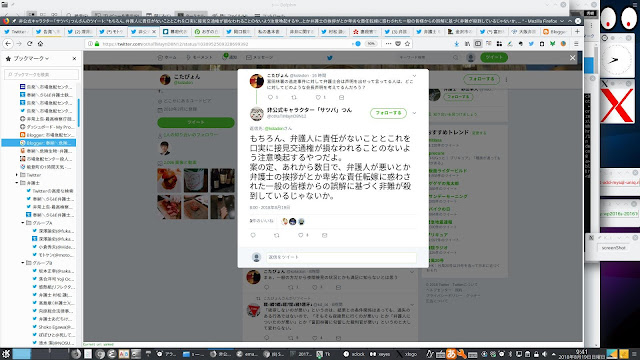Switch to the 私の基本書 tab
The width and height of the screenshot is (640, 360).
[269, 31]
